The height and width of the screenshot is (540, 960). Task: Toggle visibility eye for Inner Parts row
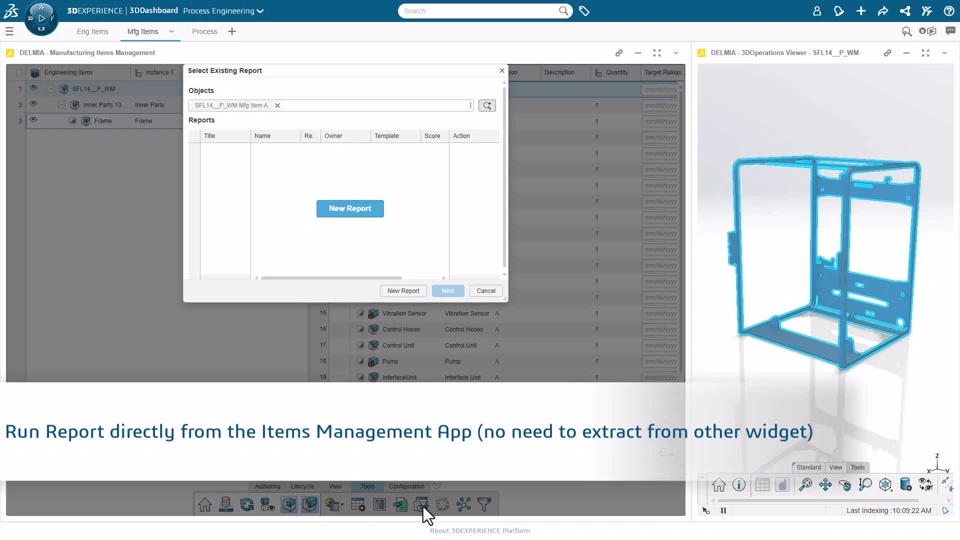[33, 104]
